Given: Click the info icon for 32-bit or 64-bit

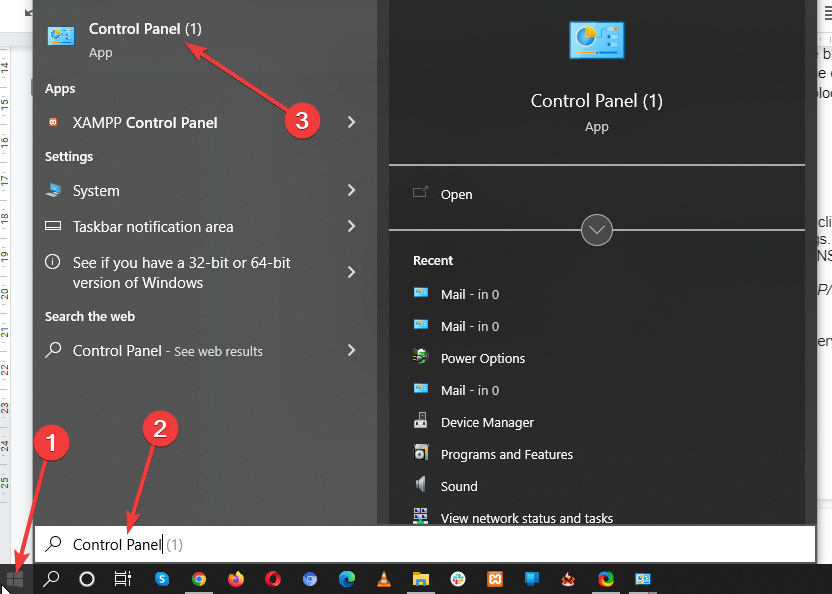Looking at the screenshot, I should [53, 261].
